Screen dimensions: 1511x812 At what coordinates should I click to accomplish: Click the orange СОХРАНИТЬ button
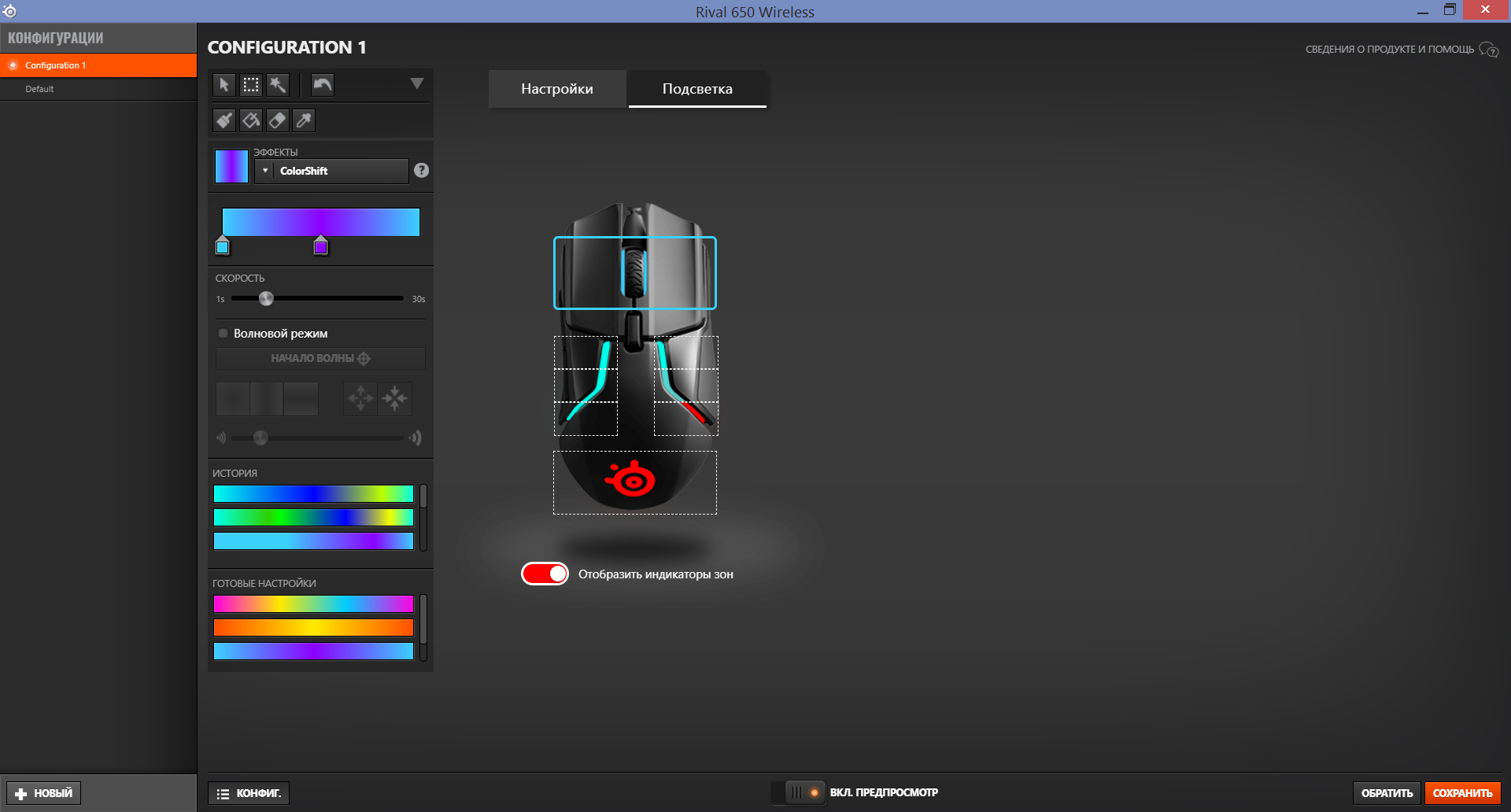(1462, 793)
